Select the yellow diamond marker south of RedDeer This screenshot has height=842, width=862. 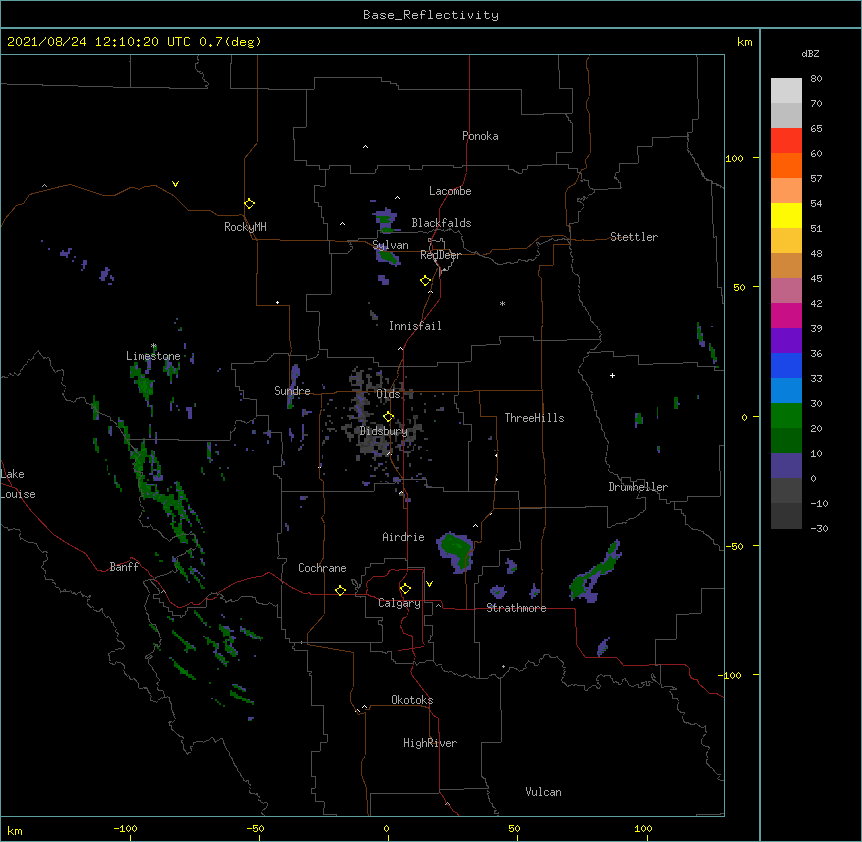pyautogui.click(x=426, y=281)
